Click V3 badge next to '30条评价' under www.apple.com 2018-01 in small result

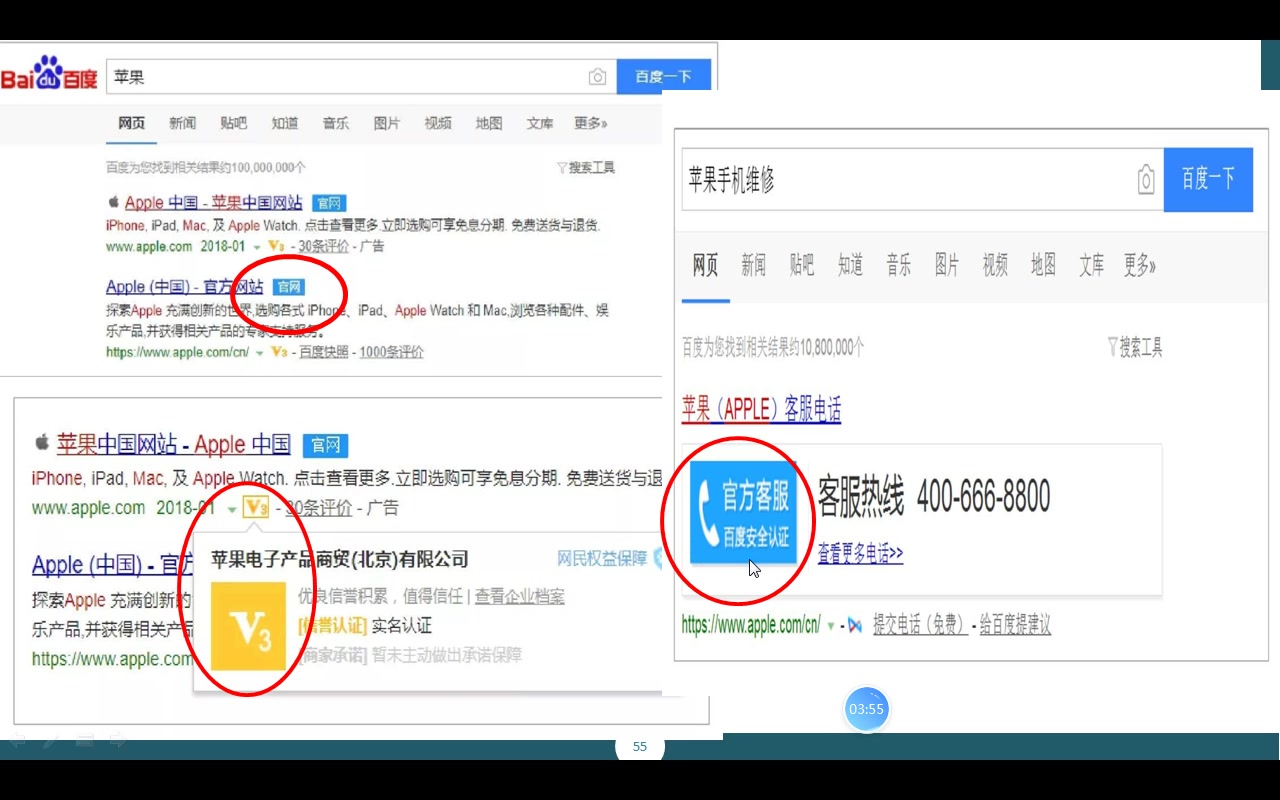coord(277,246)
